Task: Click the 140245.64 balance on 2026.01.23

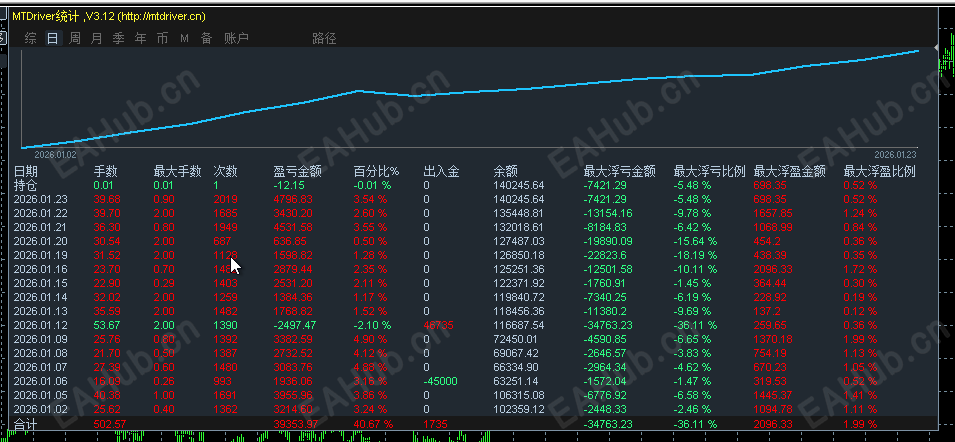Action: tap(519, 199)
